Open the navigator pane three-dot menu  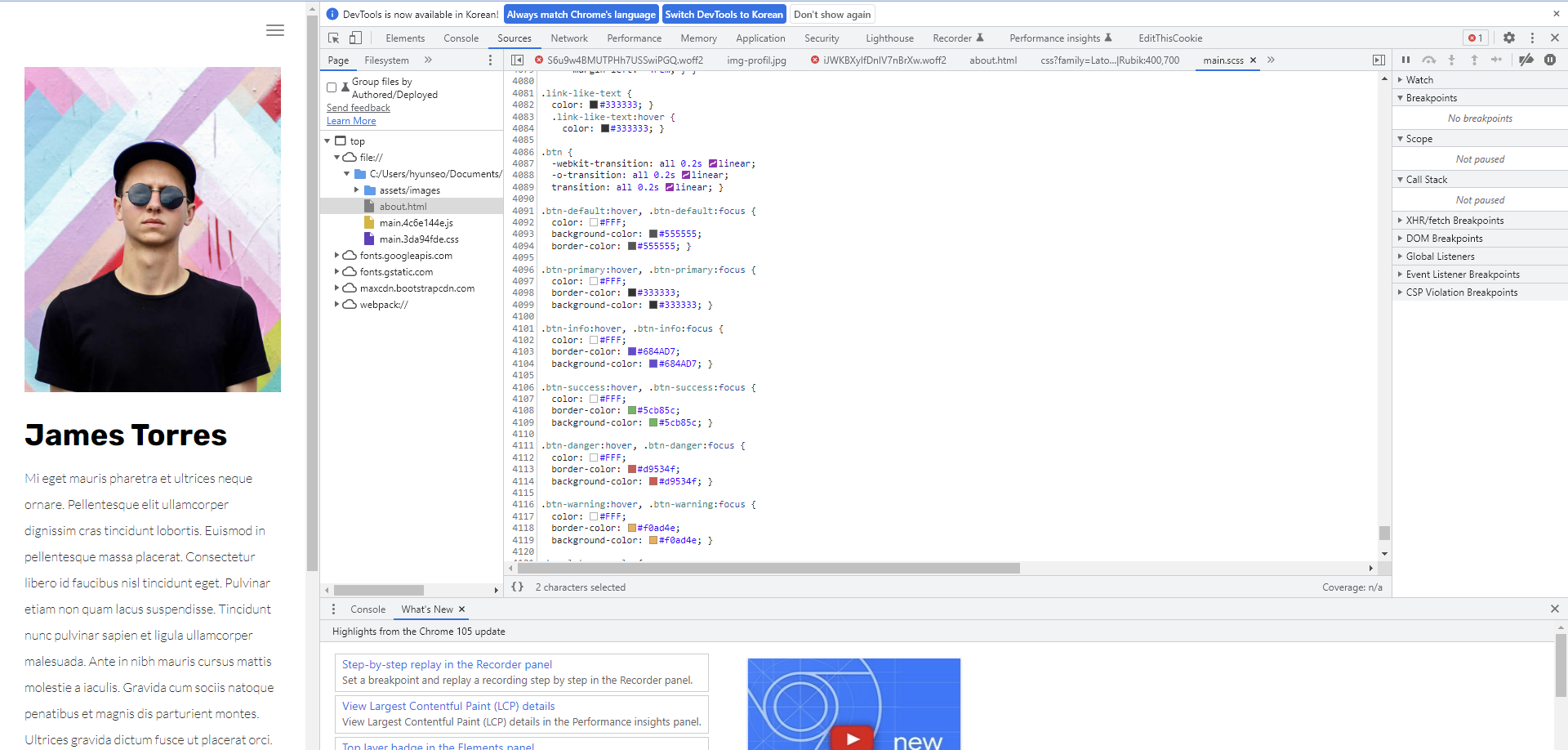tap(490, 60)
